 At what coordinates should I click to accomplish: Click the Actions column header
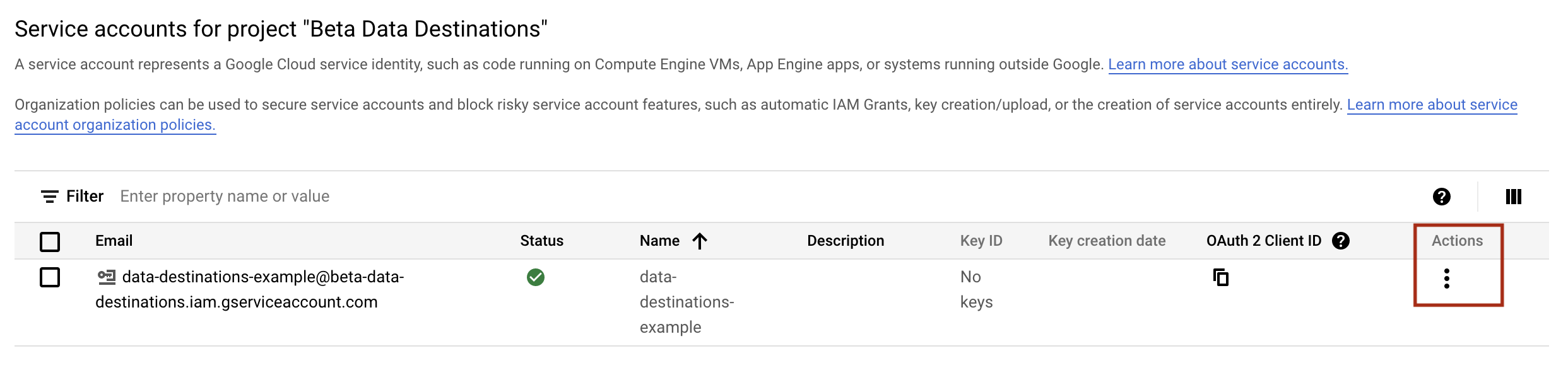coord(1457,241)
